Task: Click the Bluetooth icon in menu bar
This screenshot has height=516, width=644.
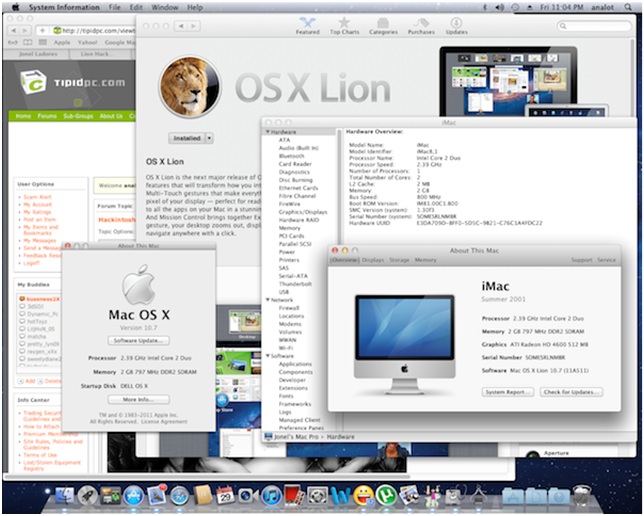Action: (x=485, y=7)
